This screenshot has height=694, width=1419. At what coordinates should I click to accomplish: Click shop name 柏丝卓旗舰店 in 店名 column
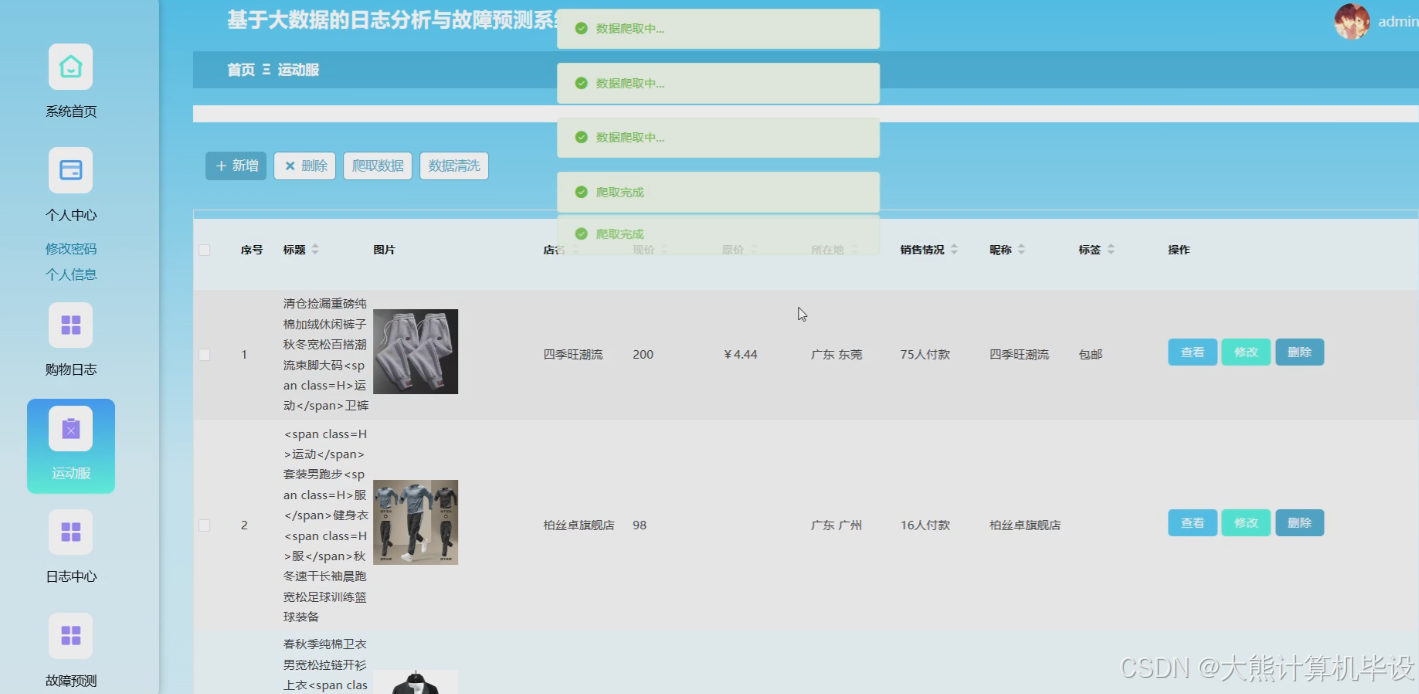point(579,525)
